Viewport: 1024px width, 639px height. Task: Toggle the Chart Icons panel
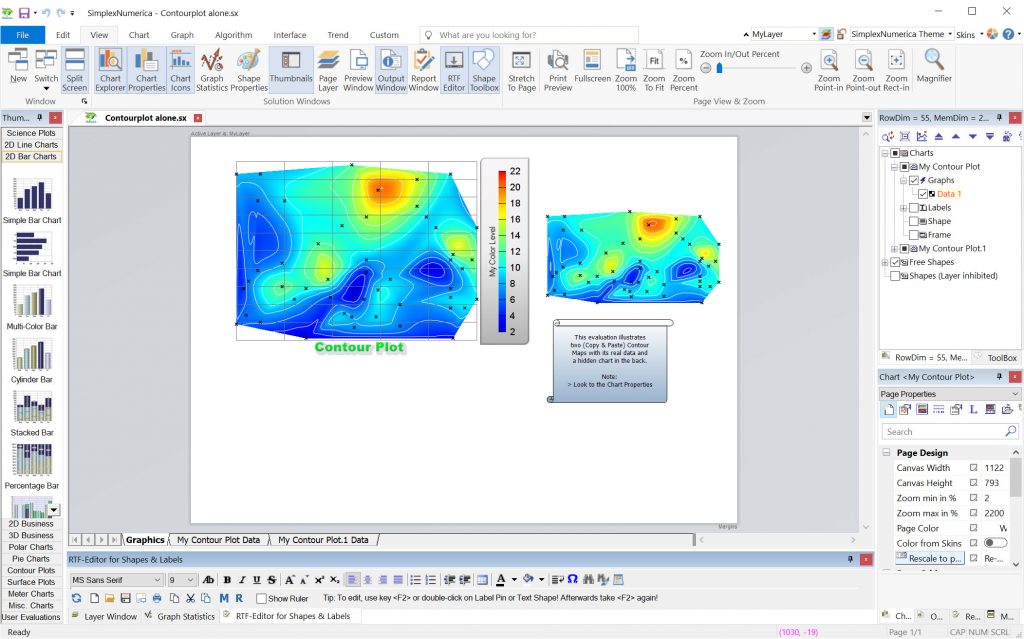(180, 70)
